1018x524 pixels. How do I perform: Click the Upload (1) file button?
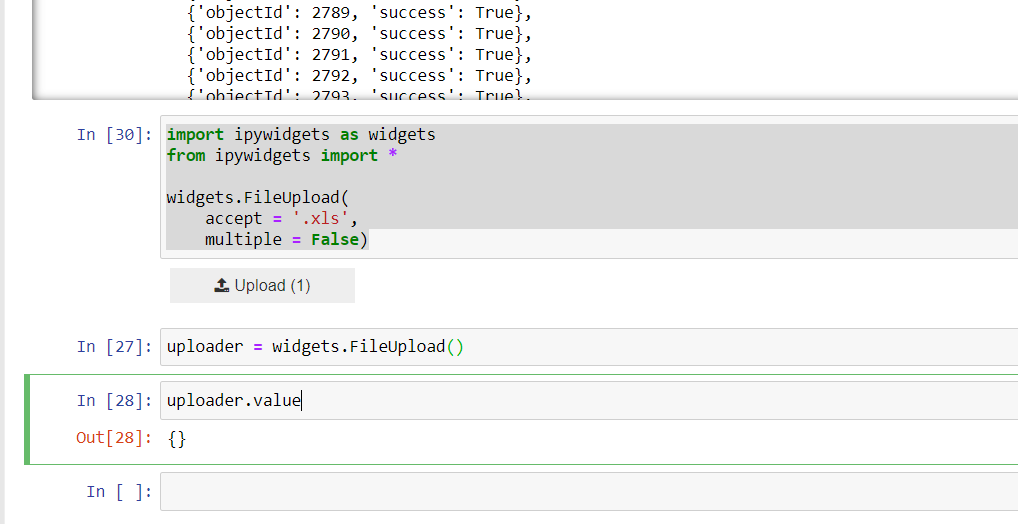point(262,286)
